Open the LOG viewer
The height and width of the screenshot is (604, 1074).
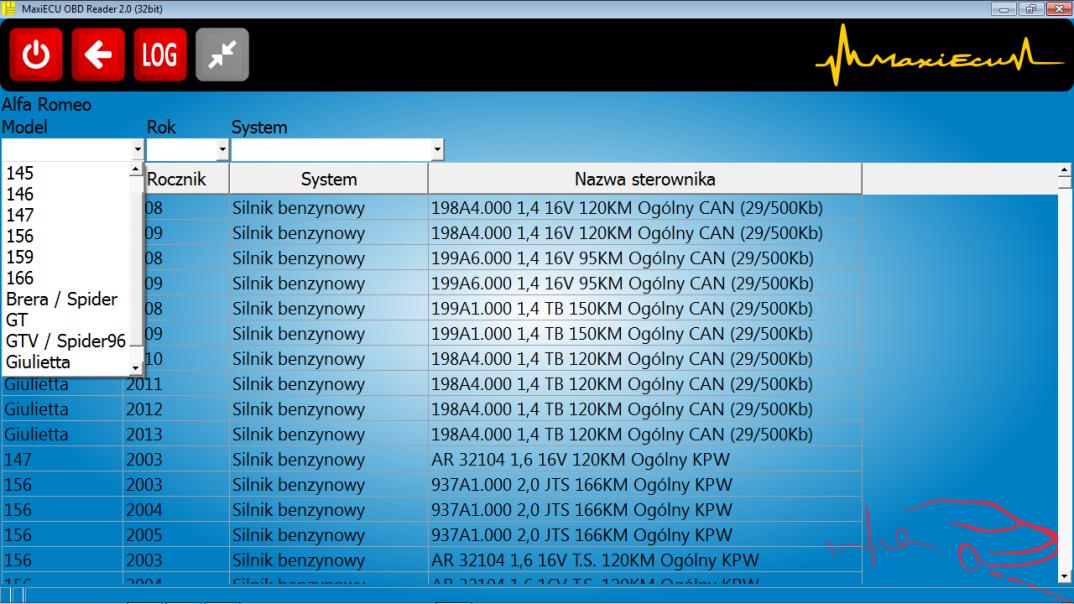(x=160, y=55)
